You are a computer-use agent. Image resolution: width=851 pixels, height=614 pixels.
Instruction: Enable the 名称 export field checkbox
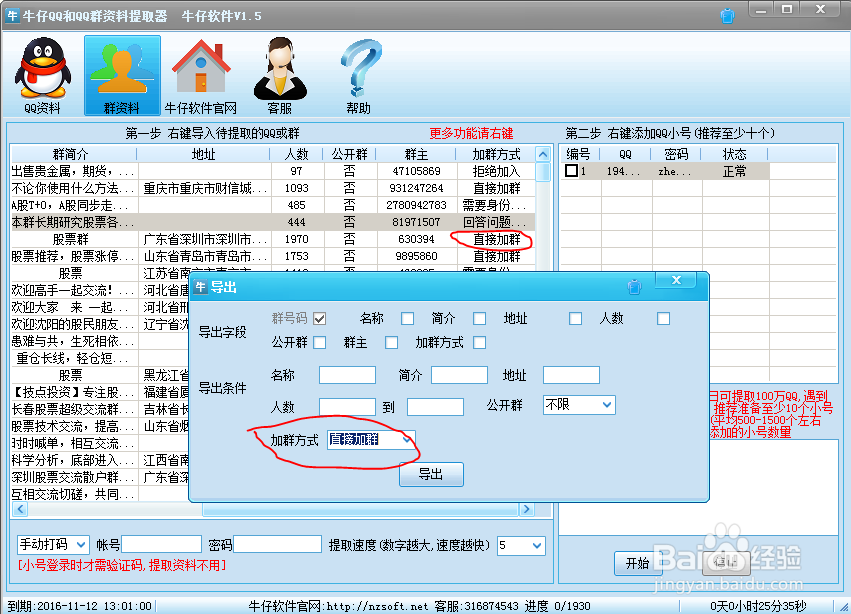pyautogui.click(x=408, y=319)
